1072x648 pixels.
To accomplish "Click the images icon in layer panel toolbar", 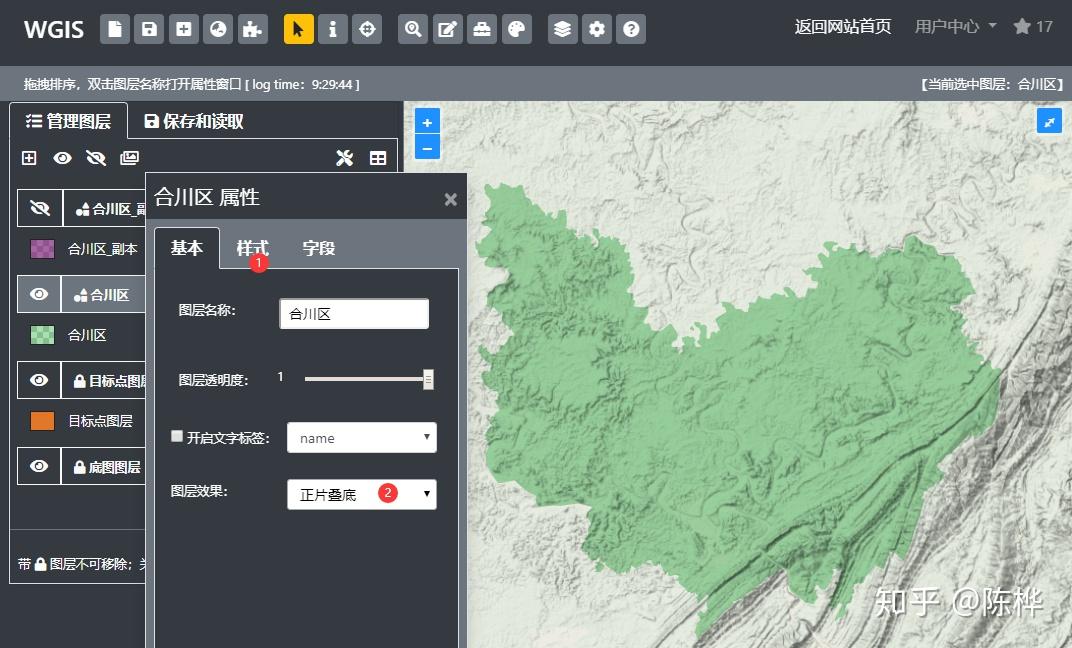I will [129, 158].
